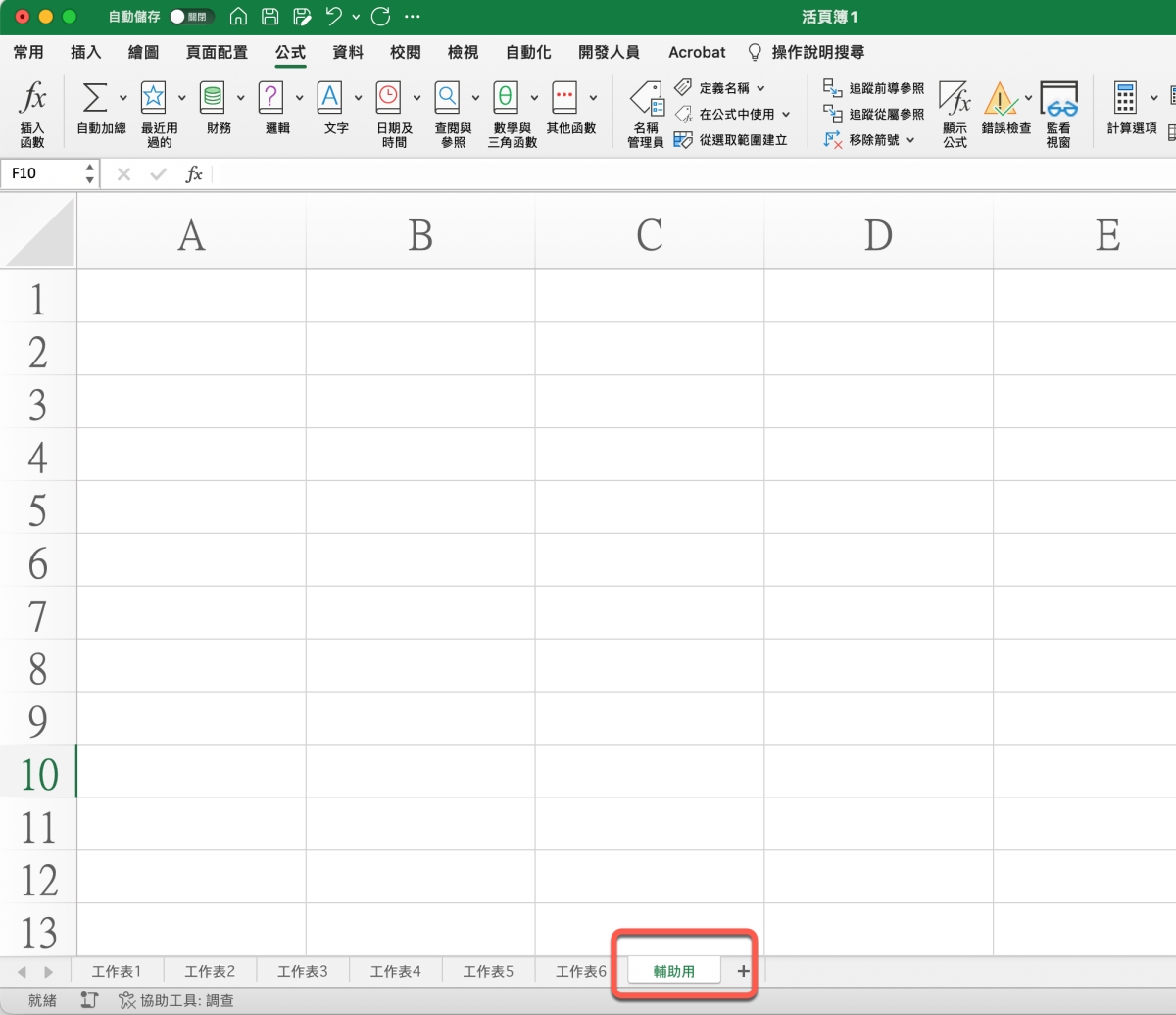Click 操作說明搜尋 search text
The height and width of the screenshot is (1015, 1176).
(818, 52)
